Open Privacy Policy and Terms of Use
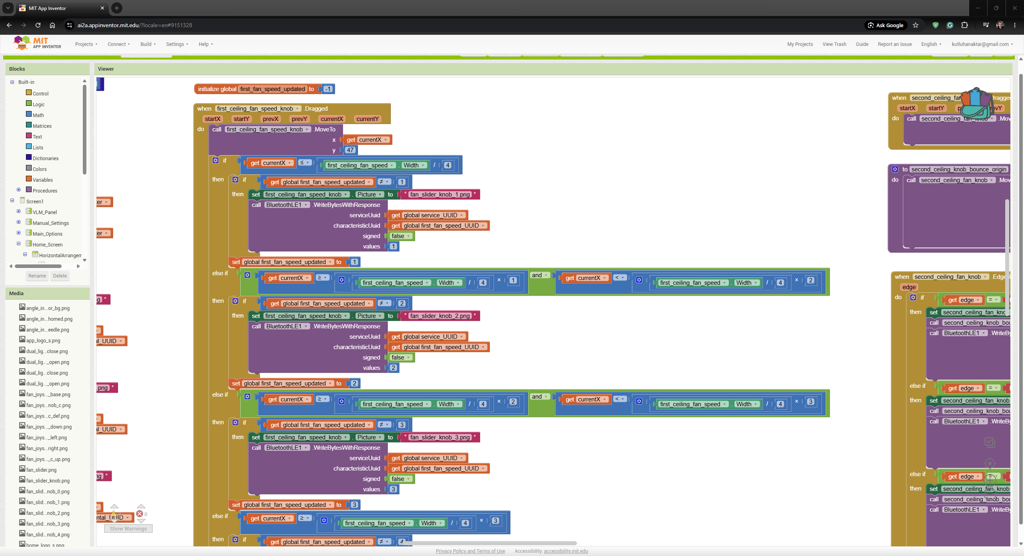This screenshot has width=1024, height=556. [470, 551]
